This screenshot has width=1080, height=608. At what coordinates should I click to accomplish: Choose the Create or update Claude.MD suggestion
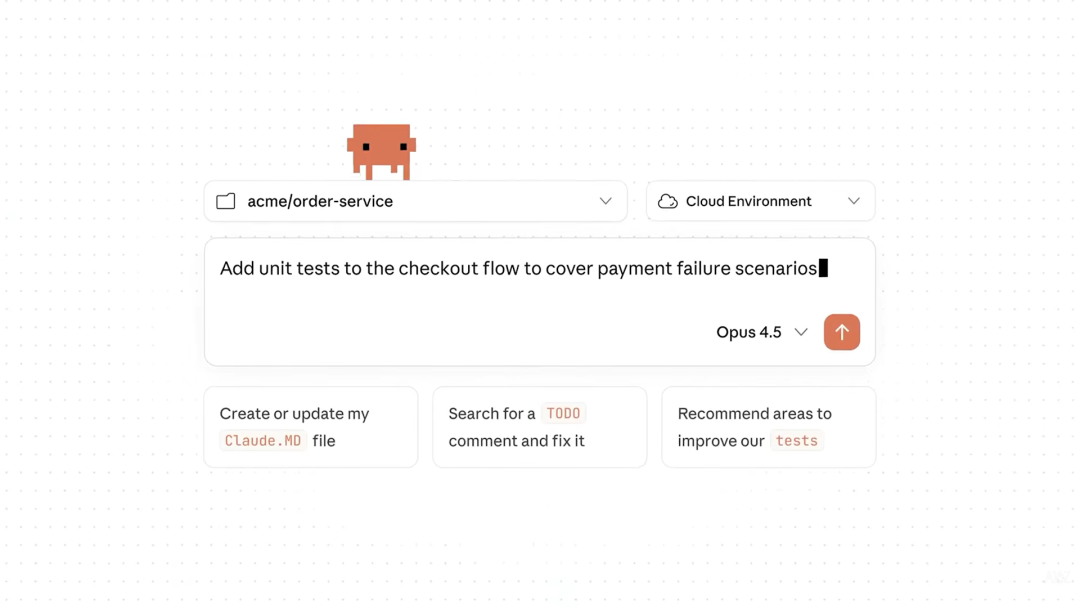coord(310,427)
